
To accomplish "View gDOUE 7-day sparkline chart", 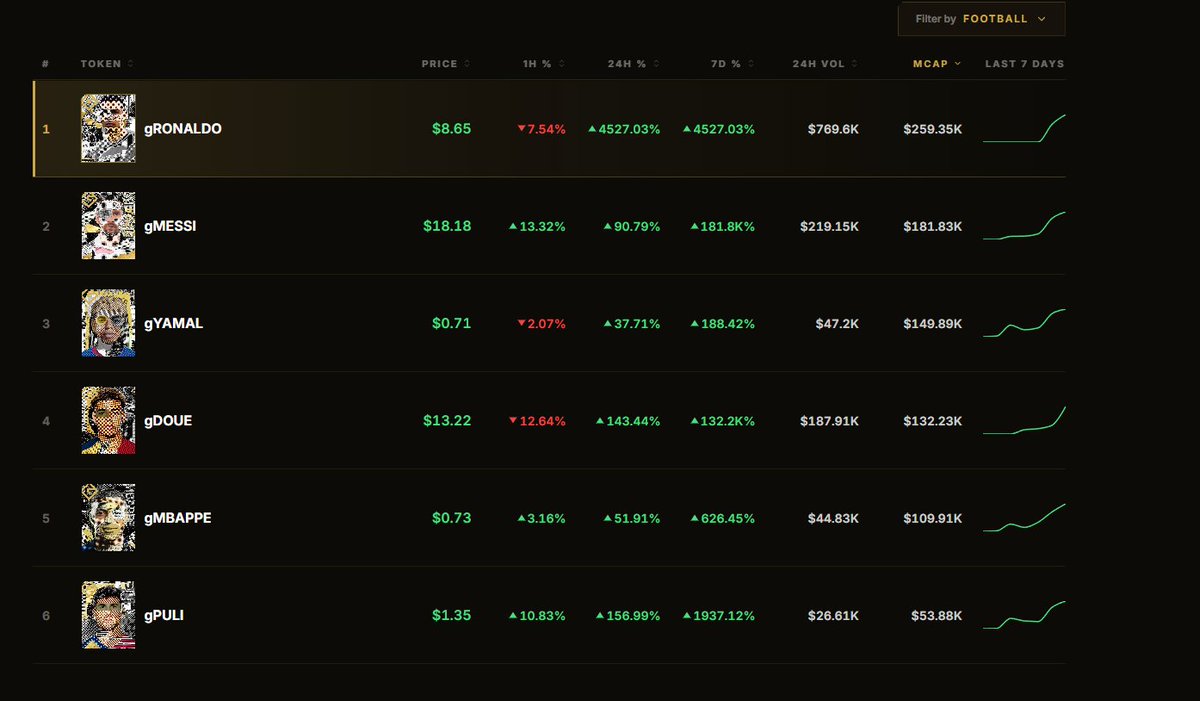I will [1024, 420].
